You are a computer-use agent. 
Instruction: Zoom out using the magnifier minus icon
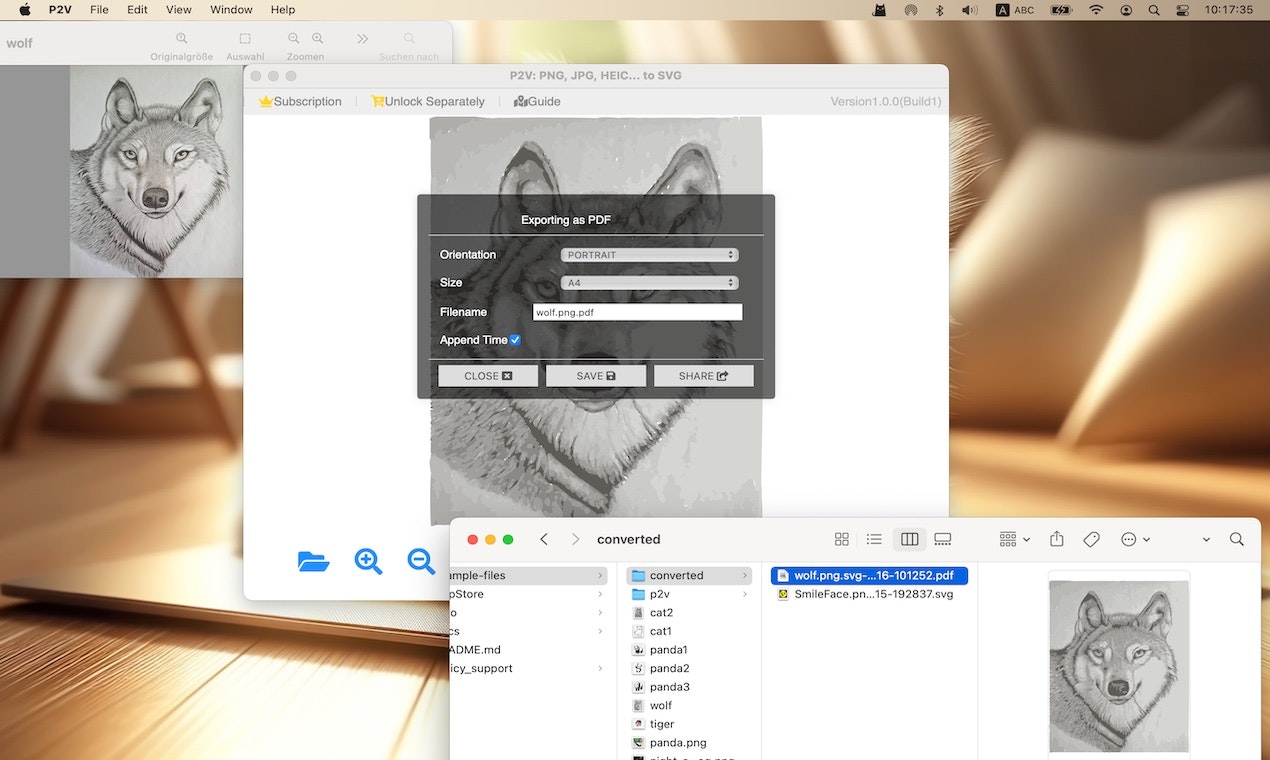pos(422,561)
